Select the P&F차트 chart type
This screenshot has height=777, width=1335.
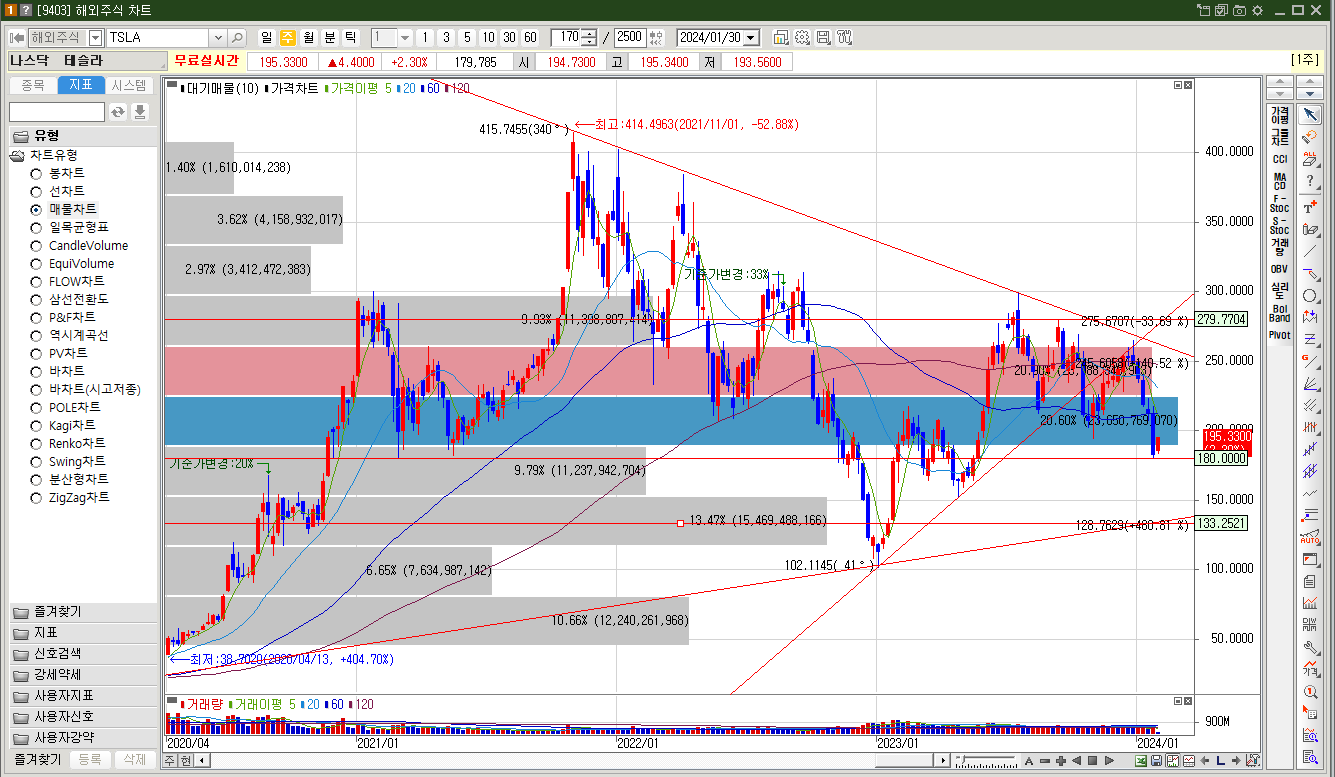[36, 317]
